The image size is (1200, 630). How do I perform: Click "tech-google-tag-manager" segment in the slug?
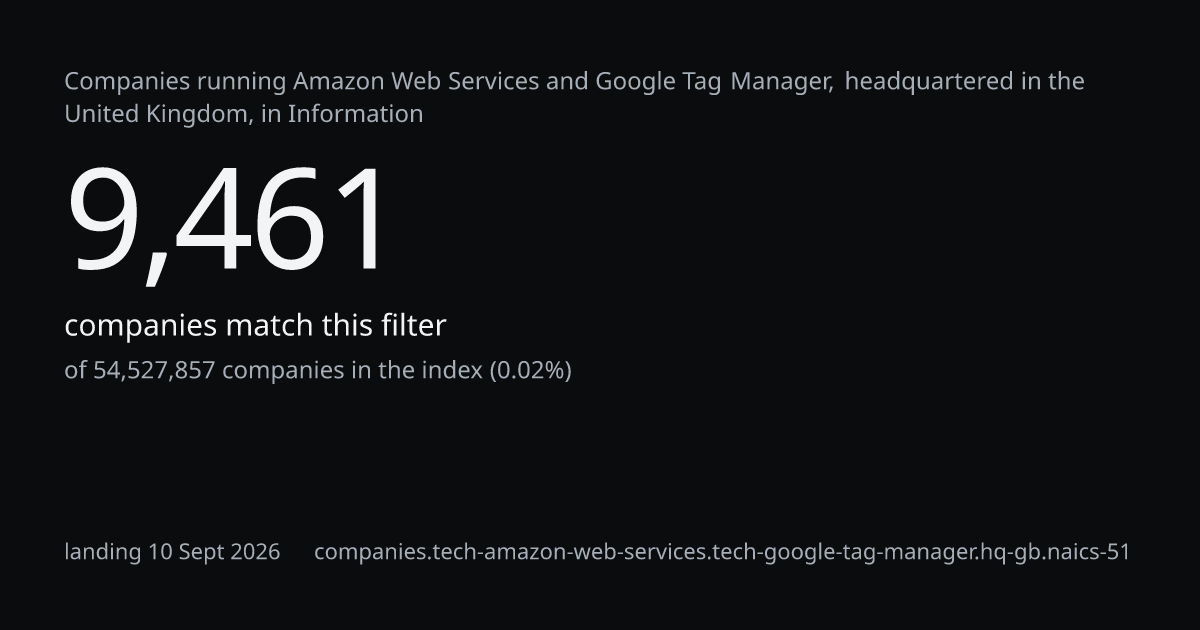tap(843, 552)
